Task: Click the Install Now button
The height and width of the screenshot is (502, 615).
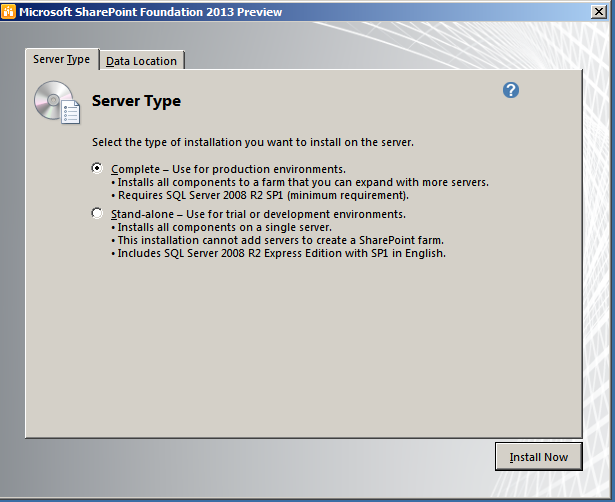Action: [539, 457]
